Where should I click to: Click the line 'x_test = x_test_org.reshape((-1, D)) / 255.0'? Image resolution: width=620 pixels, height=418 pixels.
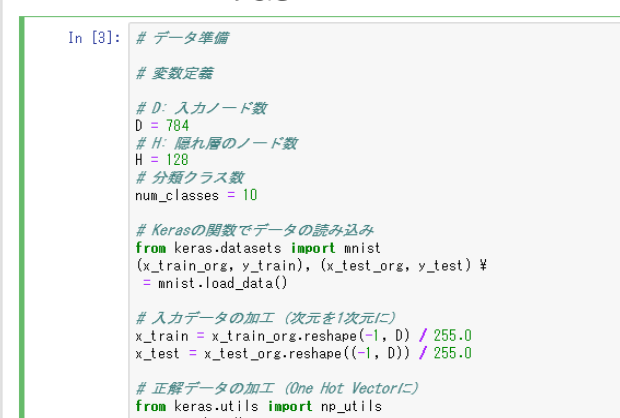click(x=303, y=353)
